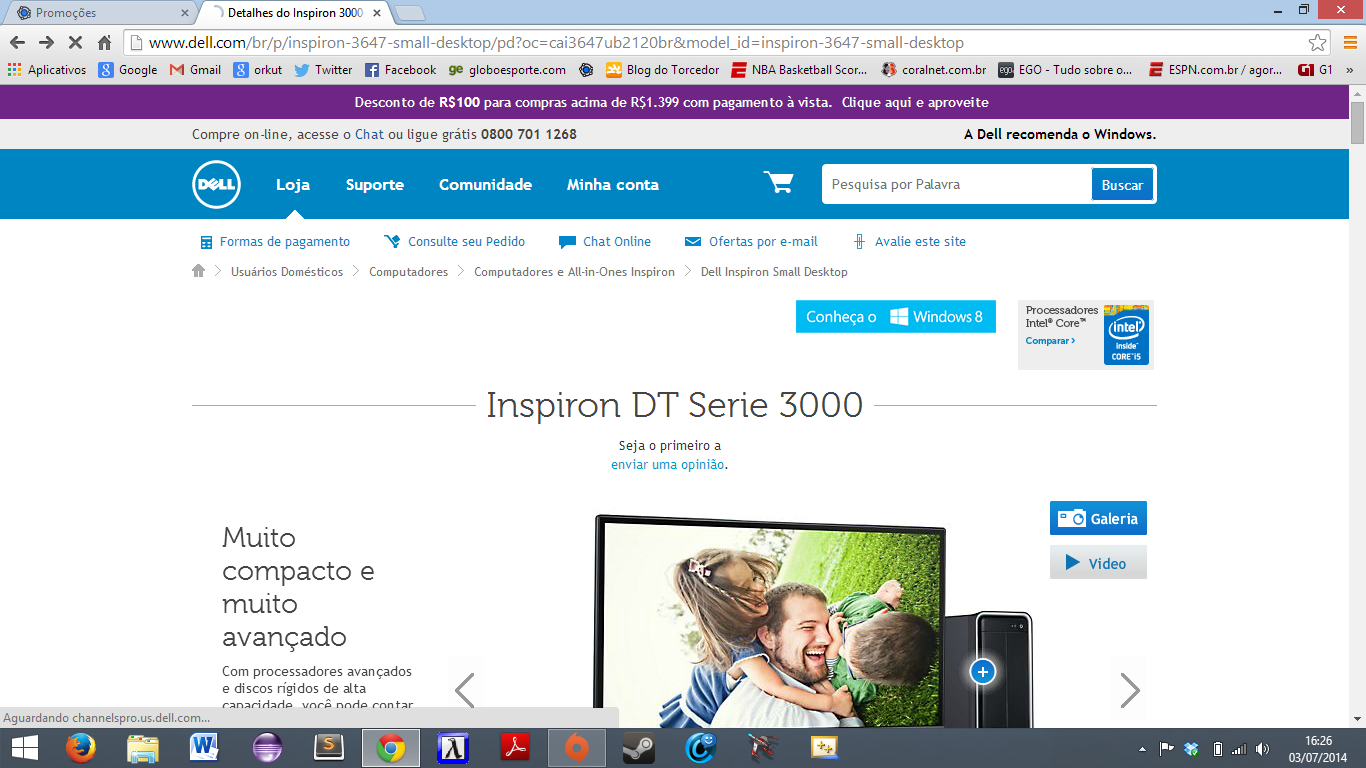Click the home icon in the breadcrumb
The height and width of the screenshot is (768, 1366).
click(x=198, y=271)
